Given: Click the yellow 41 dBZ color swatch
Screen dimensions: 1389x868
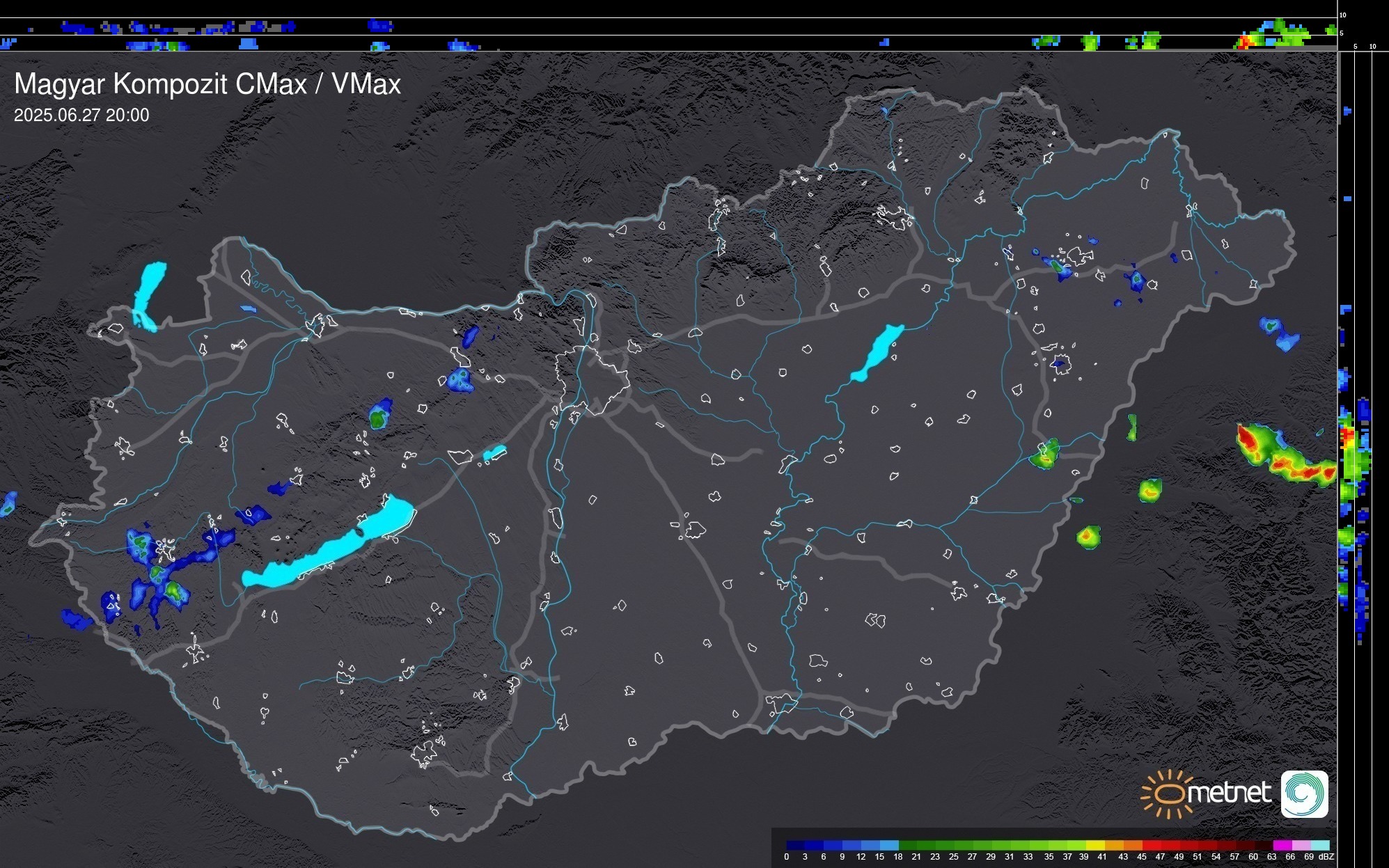Looking at the screenshot, I should pyautogui.click(x=1097, y=845).
